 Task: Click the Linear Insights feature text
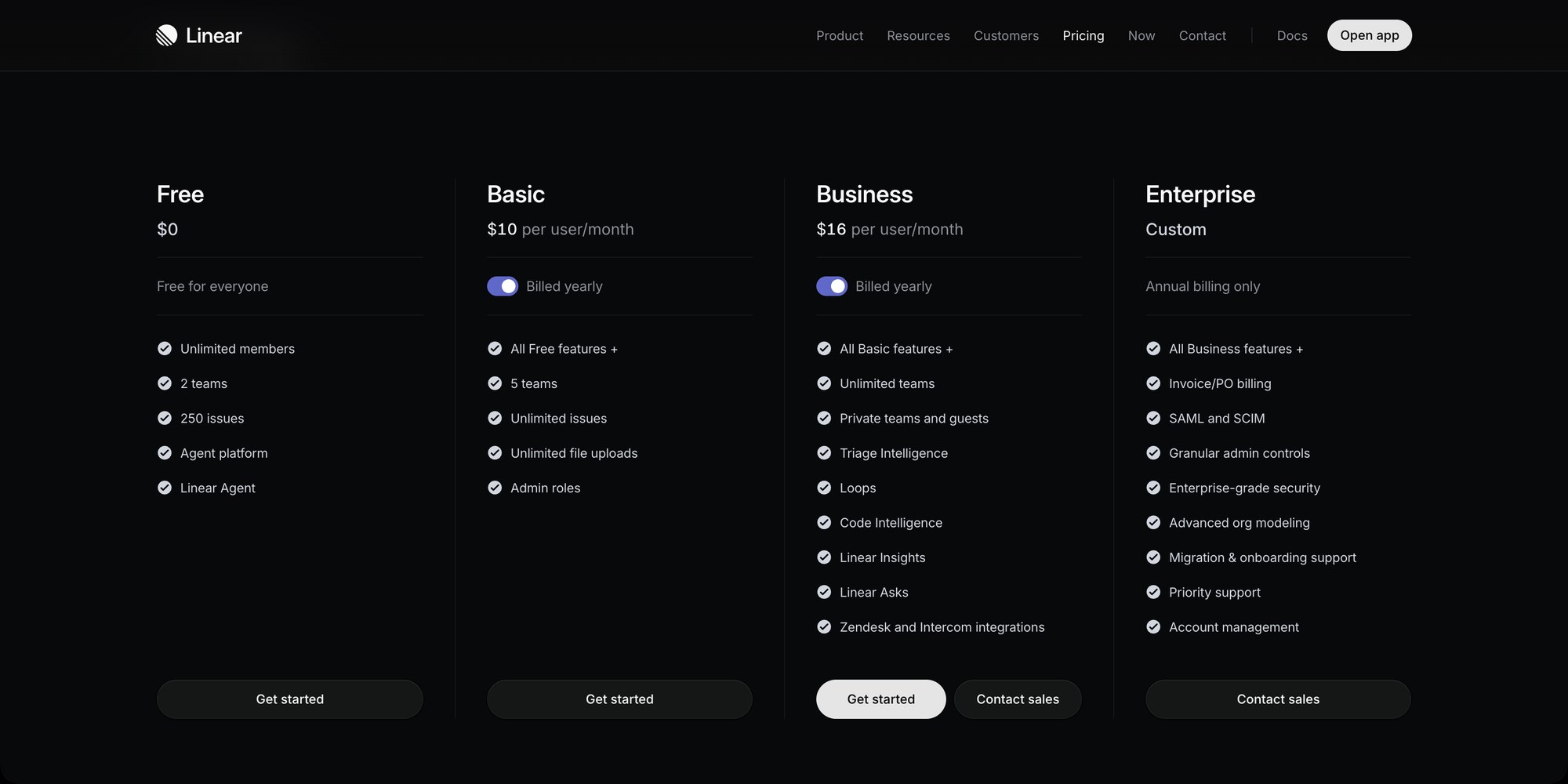883,557
